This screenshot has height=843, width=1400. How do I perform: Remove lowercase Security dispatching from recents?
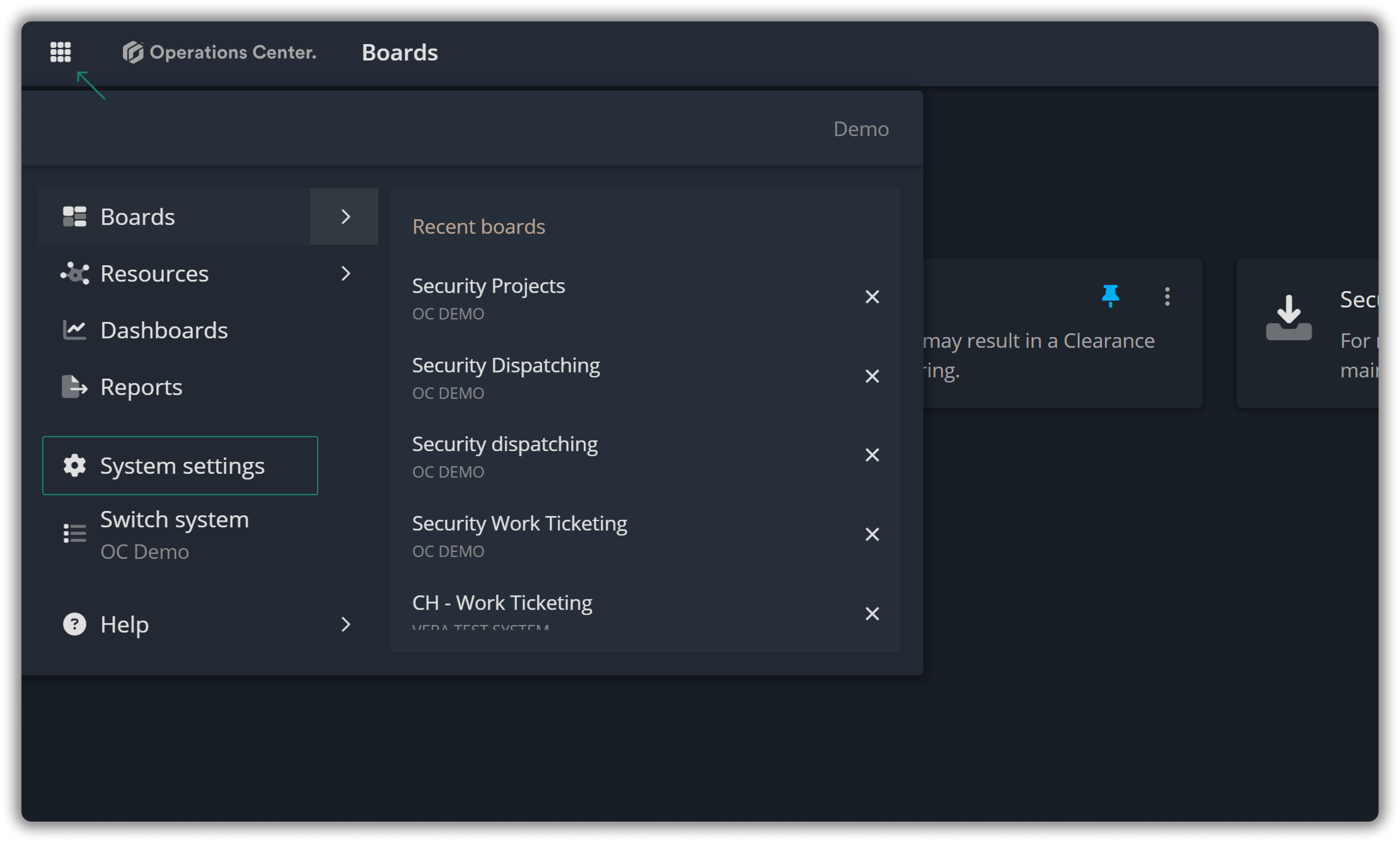pos(872,455)
